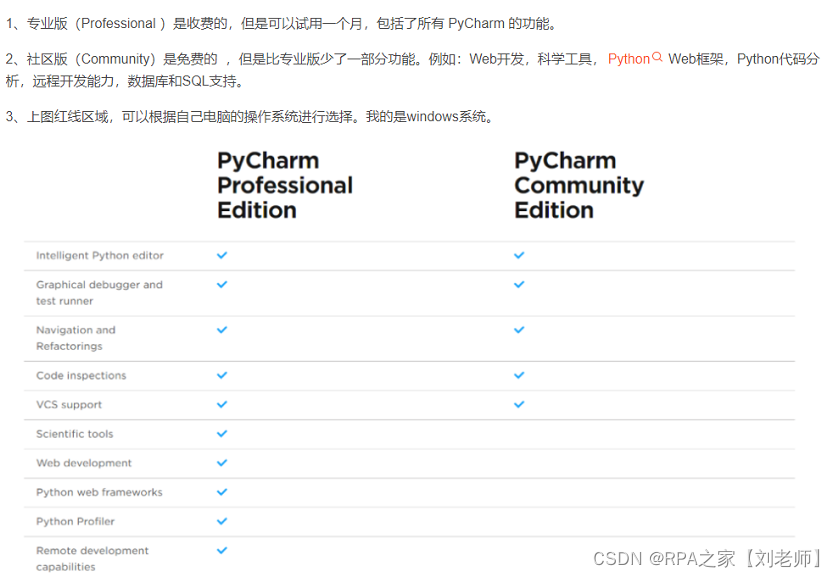Click Community checkmark for Code inspections
835x577 pixels.
[x=519, y=375]
